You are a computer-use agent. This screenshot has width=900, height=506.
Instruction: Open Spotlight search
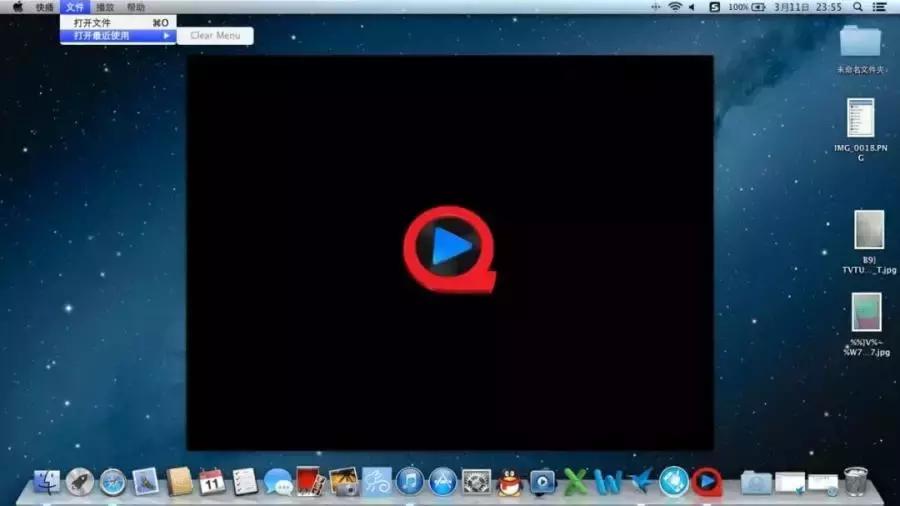[858, 7]
